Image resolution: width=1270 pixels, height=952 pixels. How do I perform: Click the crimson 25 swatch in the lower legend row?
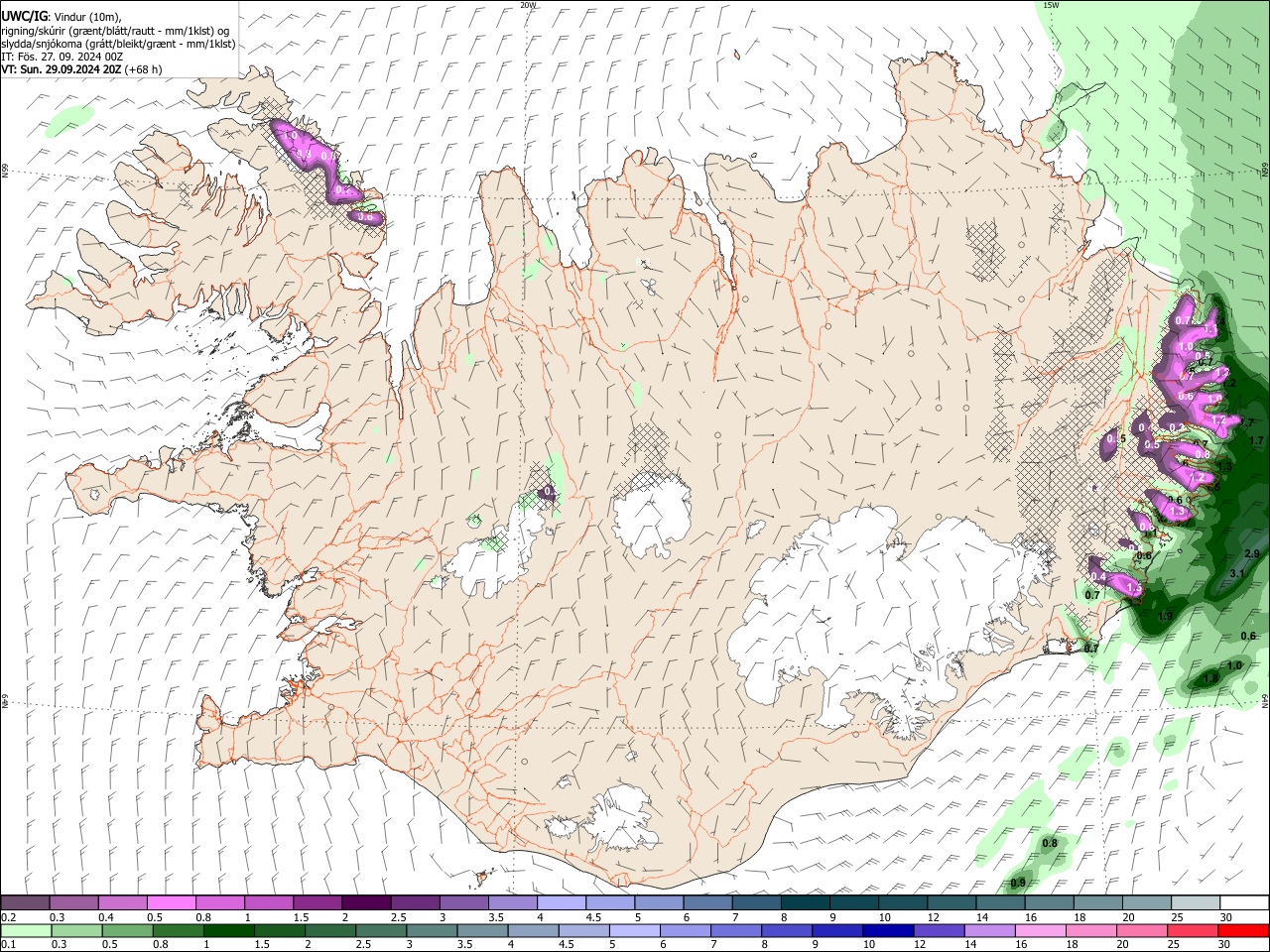(1191, 930)
